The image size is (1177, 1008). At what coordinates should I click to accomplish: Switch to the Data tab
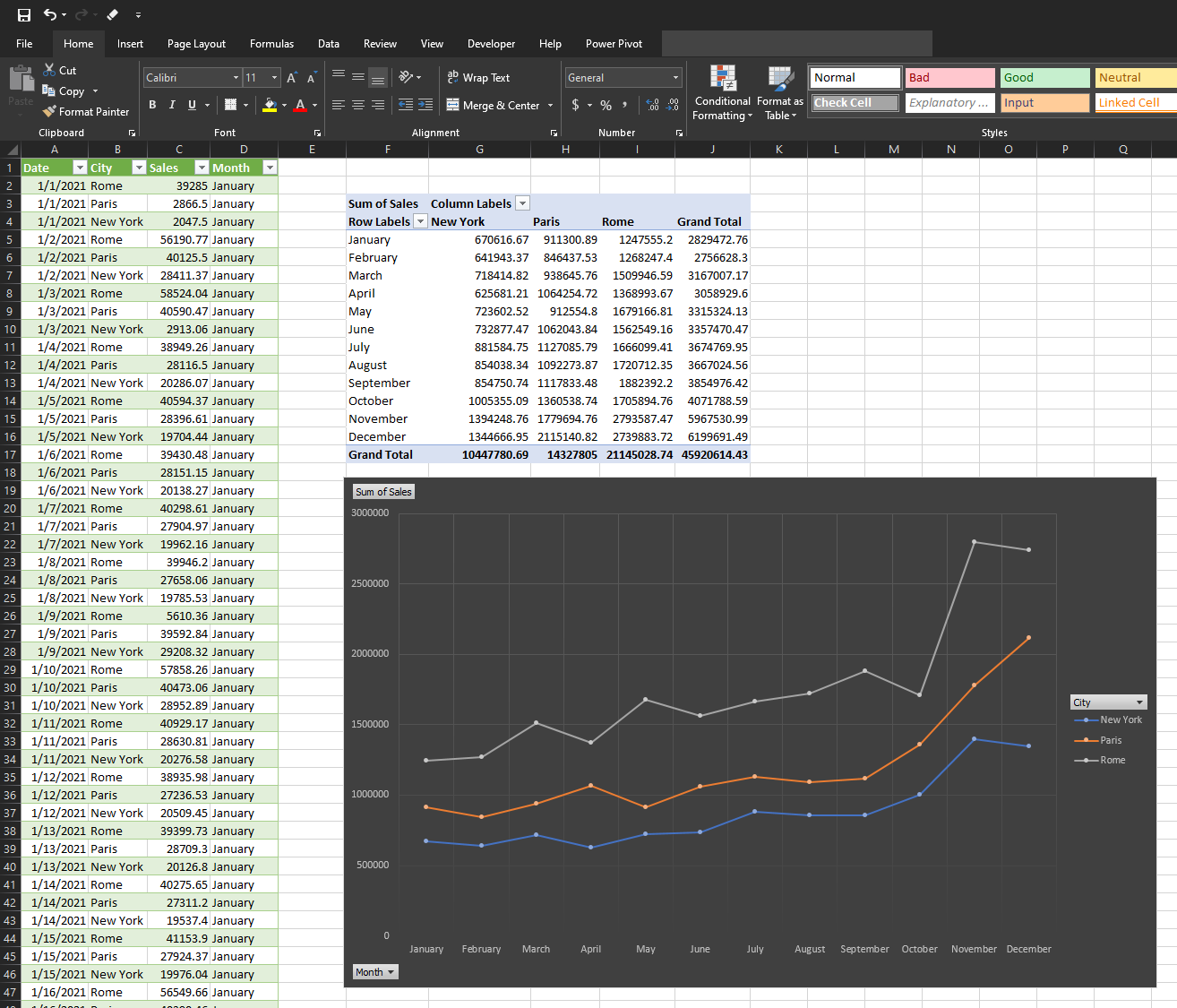[x=329, y=43]
